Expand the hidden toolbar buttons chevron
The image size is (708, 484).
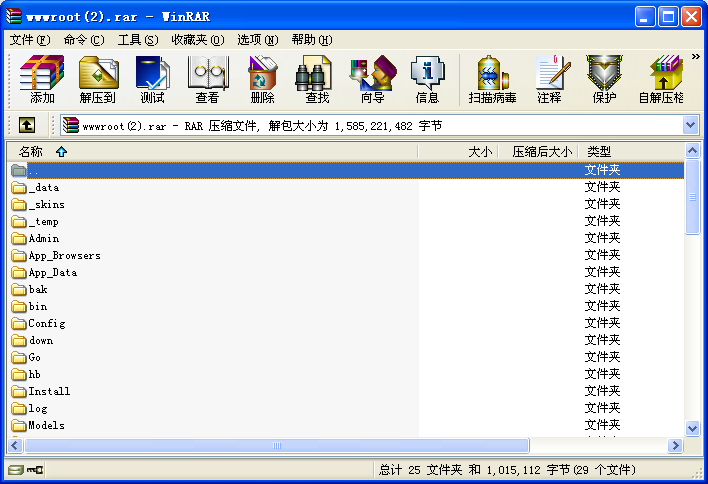695,56
